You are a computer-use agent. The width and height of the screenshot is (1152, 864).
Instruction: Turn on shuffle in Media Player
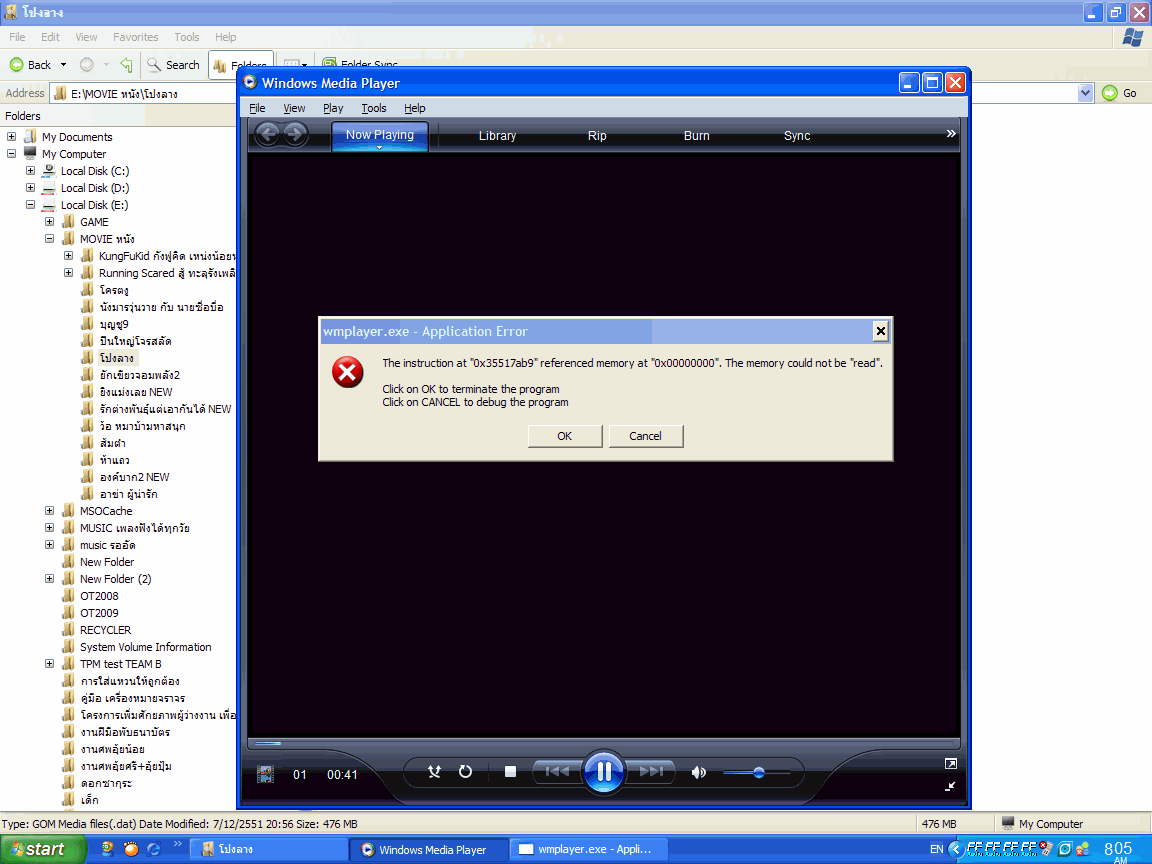click(435, 771)
